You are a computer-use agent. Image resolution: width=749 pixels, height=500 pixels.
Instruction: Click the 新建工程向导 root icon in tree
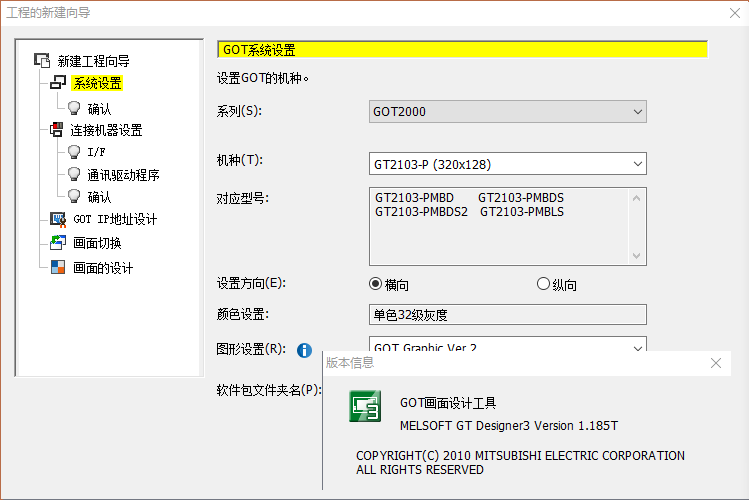click(x=42, y=61)
